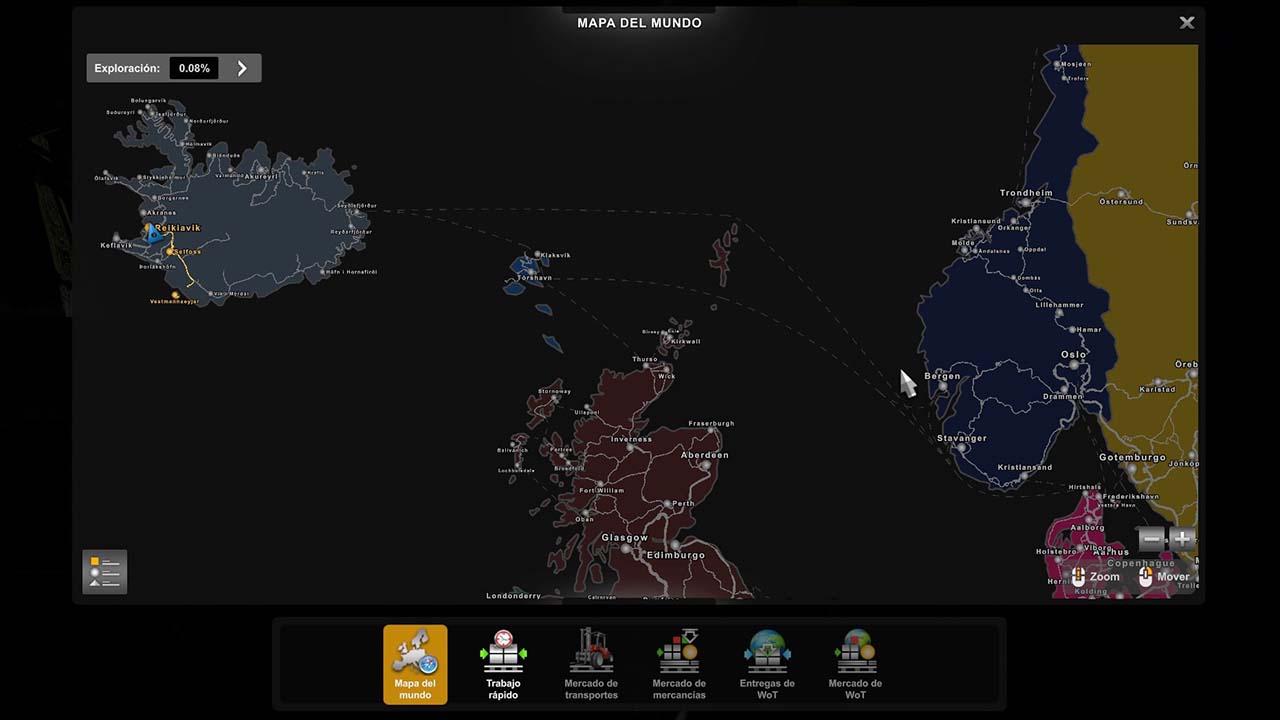Select Aberdeen city label
The image size is (1280, 720).
pyautogui.click(x=704, y=455)
